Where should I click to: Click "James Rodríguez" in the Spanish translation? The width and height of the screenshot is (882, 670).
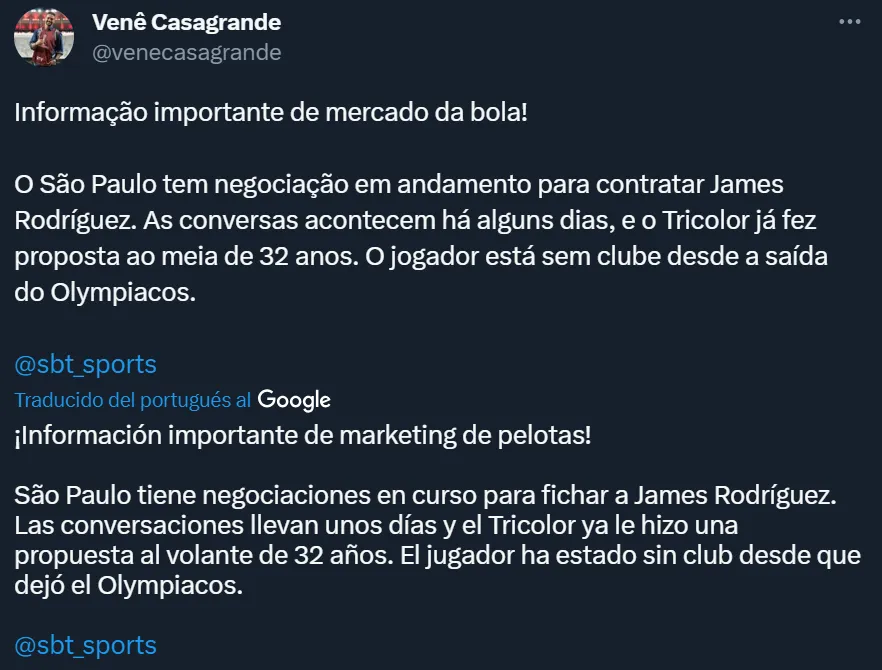758,495
